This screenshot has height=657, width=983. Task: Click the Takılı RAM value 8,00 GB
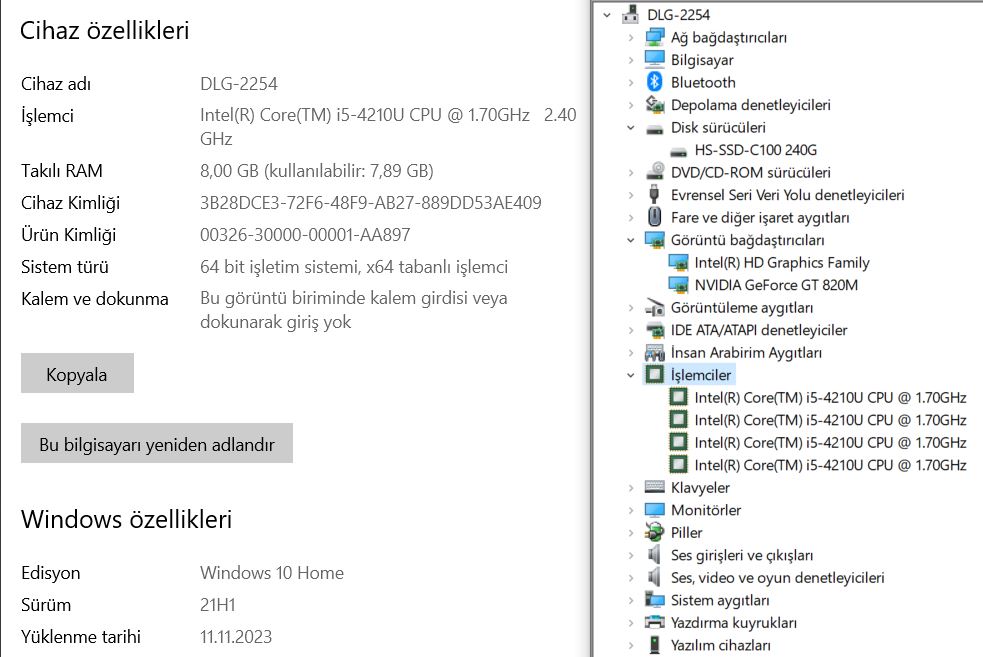point(317,171)
